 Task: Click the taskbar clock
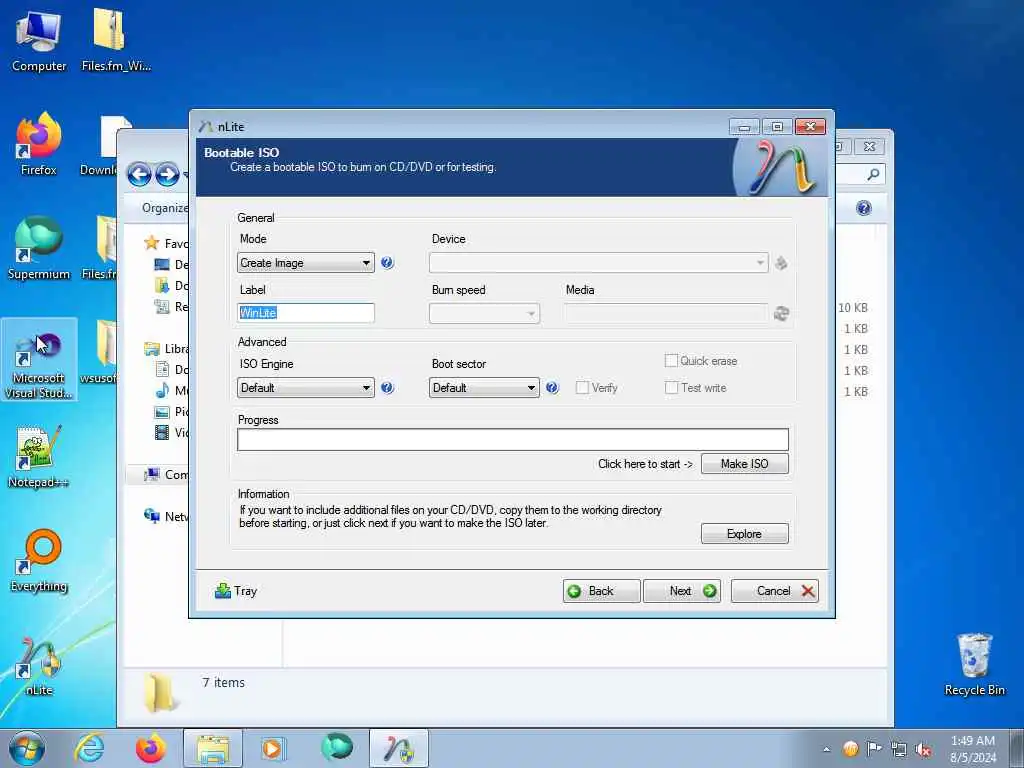coord(973,749)
